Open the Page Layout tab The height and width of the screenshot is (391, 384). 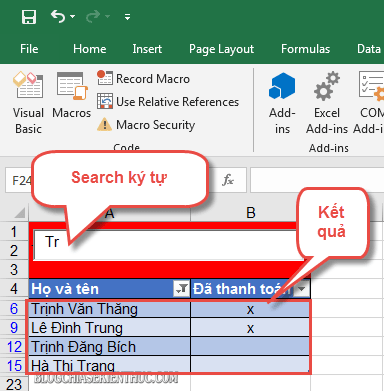point(222,49)
